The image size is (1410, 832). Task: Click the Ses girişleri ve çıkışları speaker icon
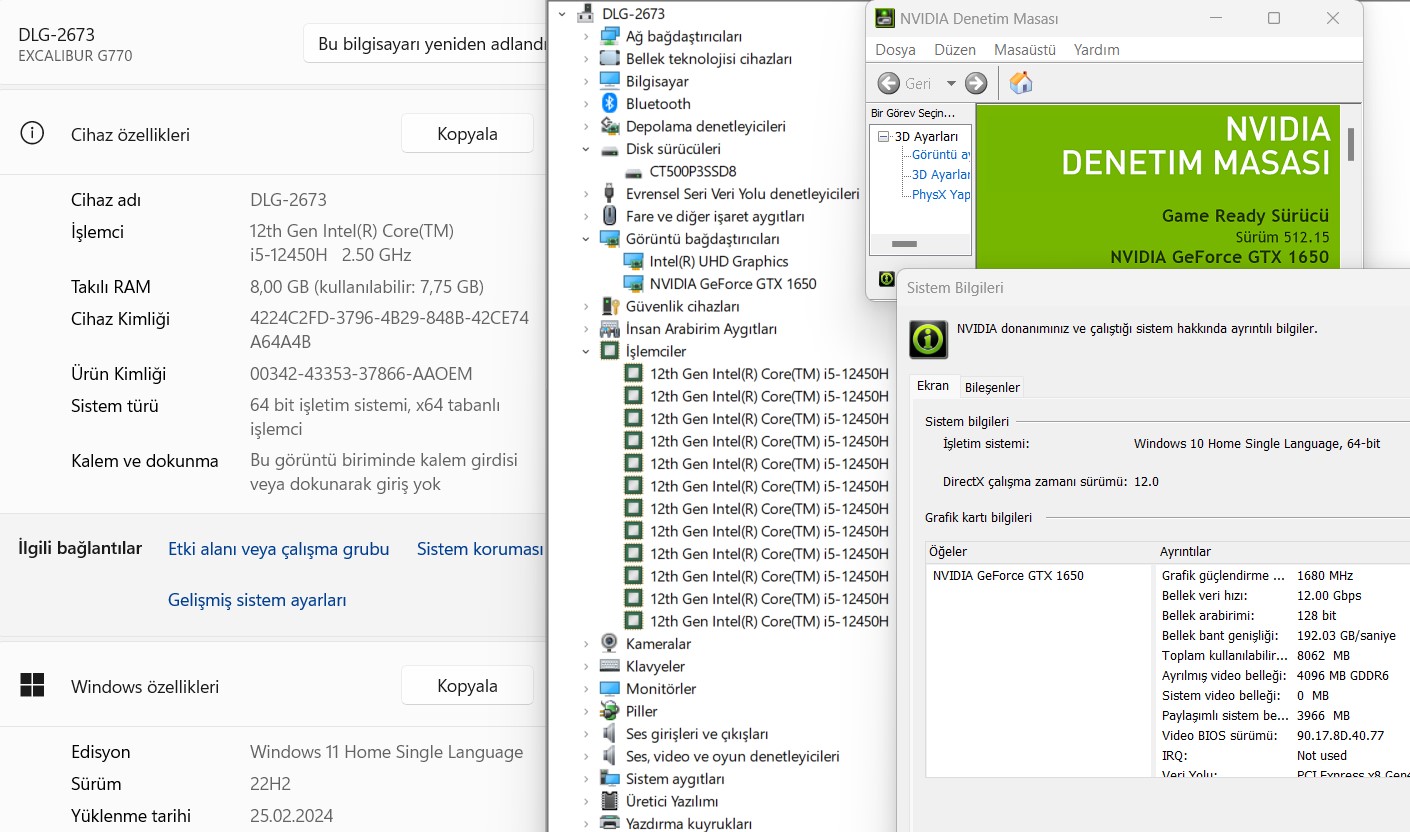609,733
